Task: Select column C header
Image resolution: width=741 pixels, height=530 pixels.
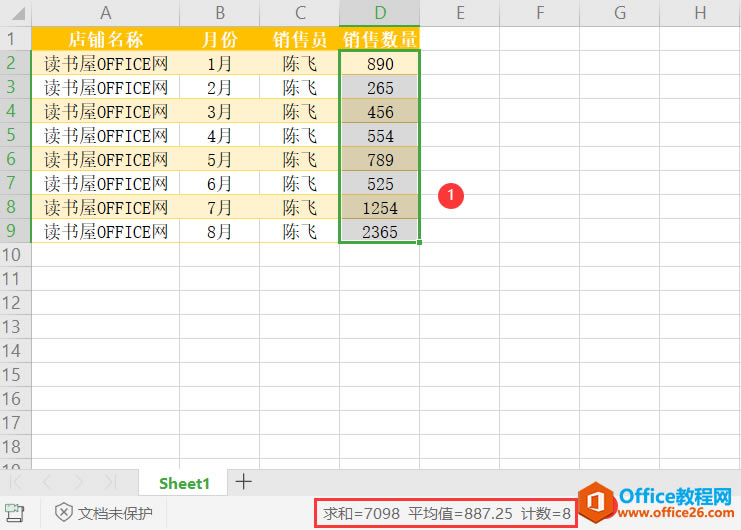Action: click(299, 13)
